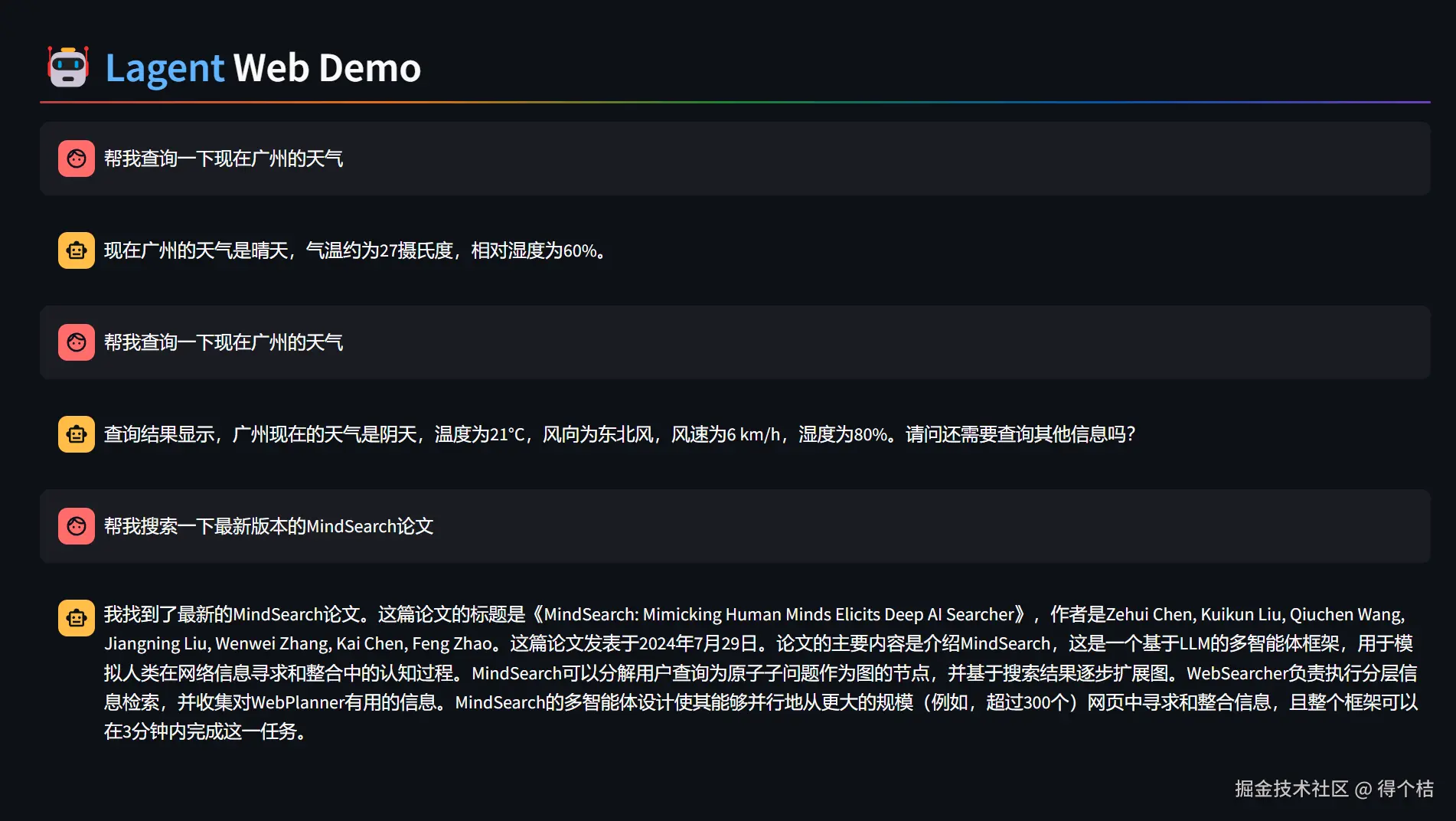Select the user avatar on the first Guangzhou weather question
Viewport: 1456px width, 821px height.
[77, 159]
